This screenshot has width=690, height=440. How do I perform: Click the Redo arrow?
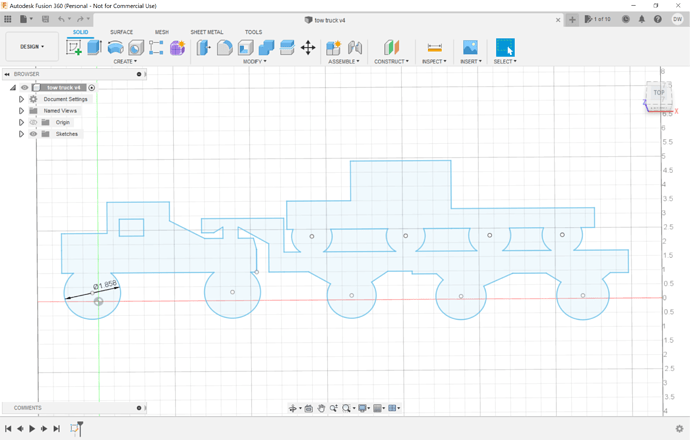80,19
